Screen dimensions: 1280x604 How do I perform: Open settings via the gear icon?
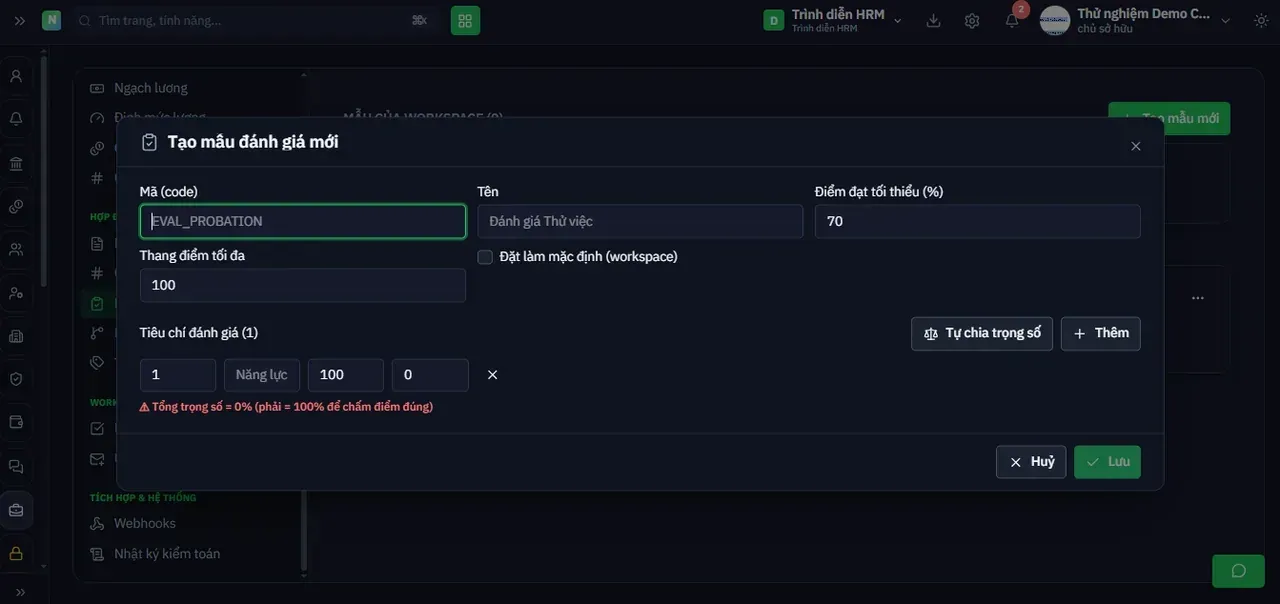click(x=972, y=20)
